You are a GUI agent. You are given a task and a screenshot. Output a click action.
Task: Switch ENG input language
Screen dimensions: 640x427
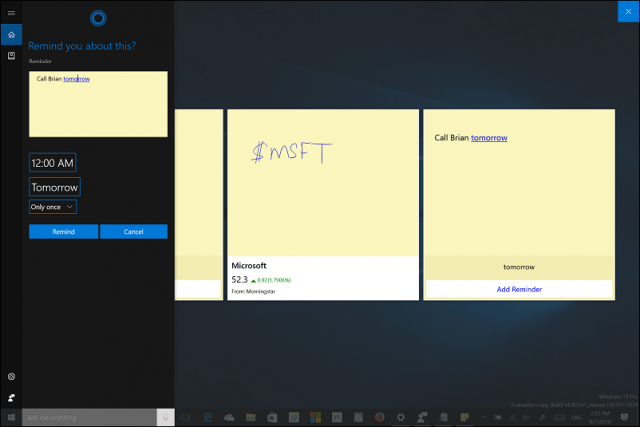coord(577,417)
